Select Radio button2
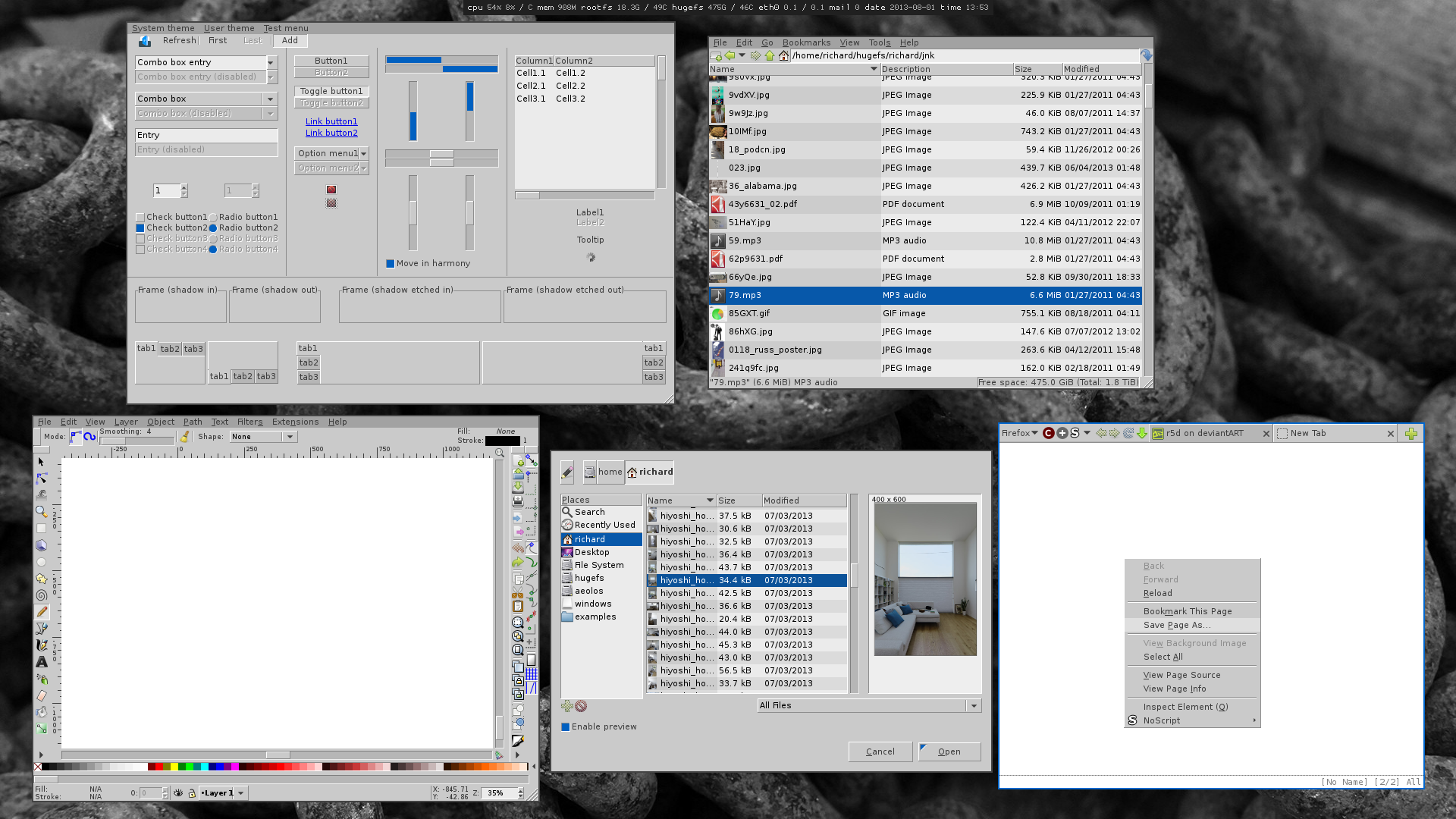The height and width of the screenshot is (819, 1456). coord(213,228)
